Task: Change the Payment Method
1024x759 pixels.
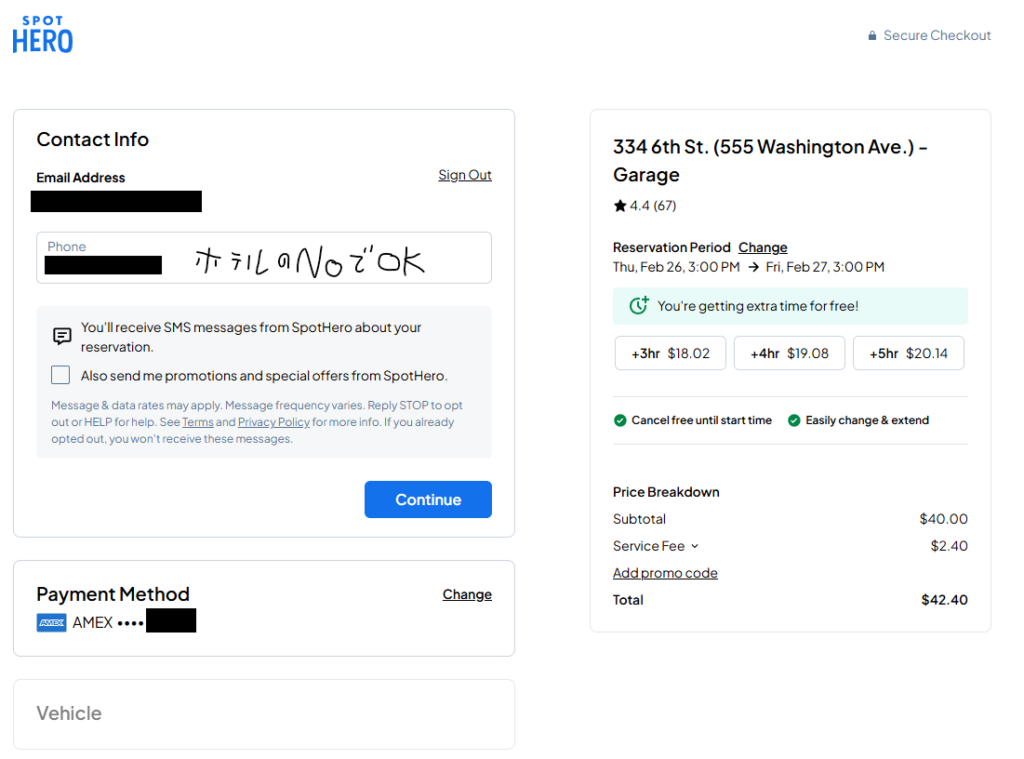Action: coord(467,594)
